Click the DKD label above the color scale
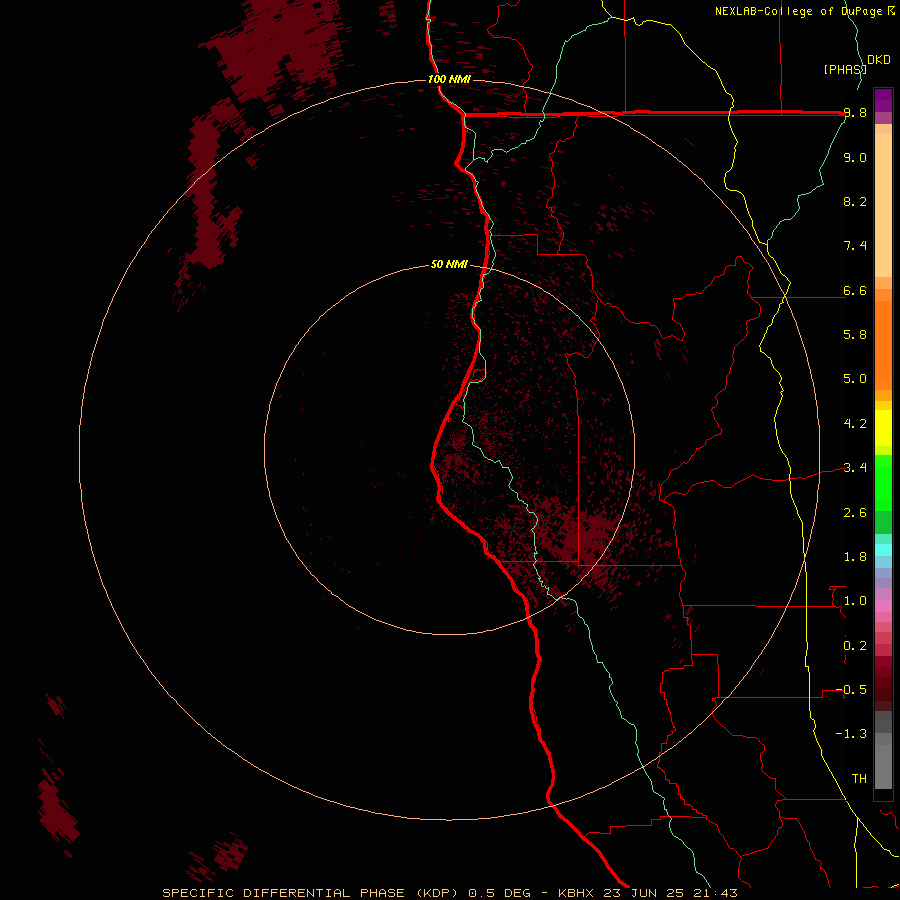900x900 pixels. pos(879,59)
